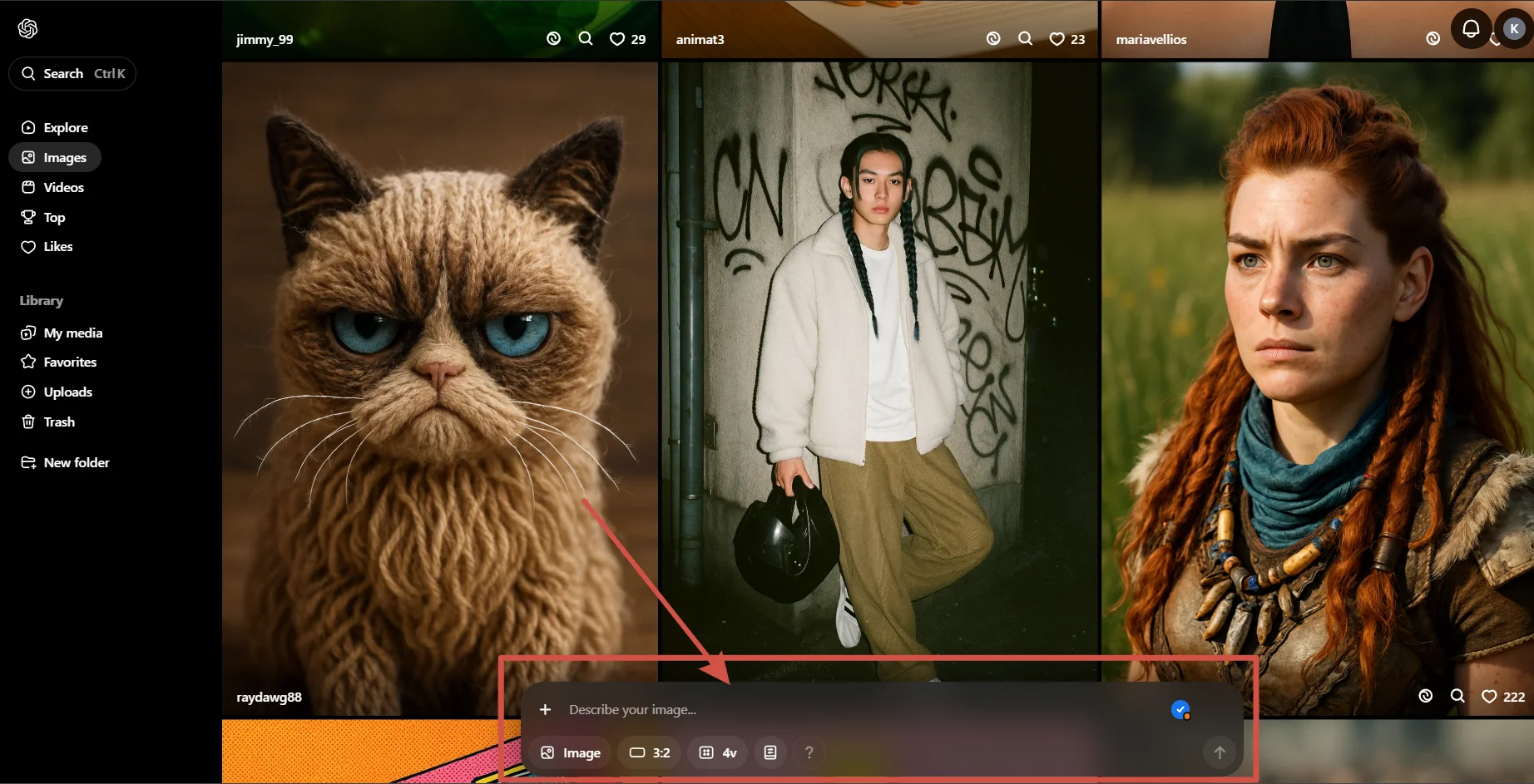Click the remix icon on jimmy_99's post
Viewport: 1534px width, 784px height.
click(x=554, y=38)
